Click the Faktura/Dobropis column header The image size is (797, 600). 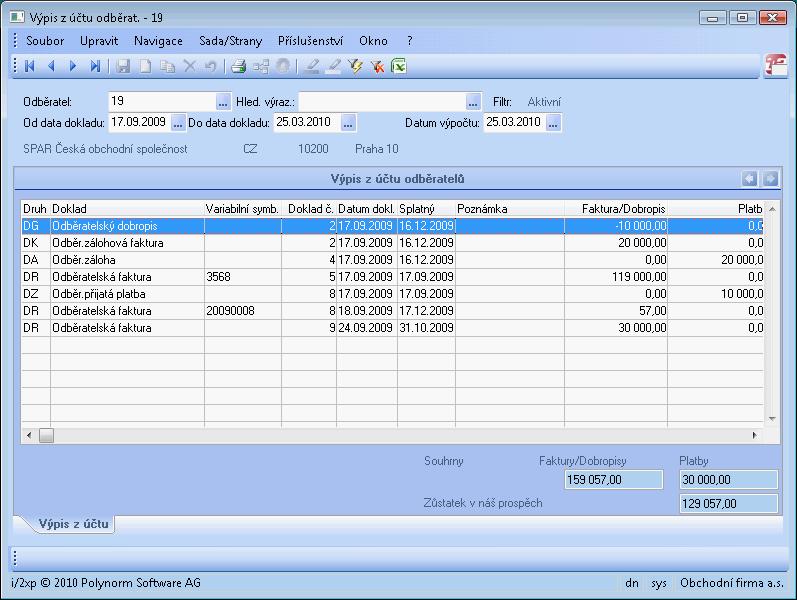(616, 208)
